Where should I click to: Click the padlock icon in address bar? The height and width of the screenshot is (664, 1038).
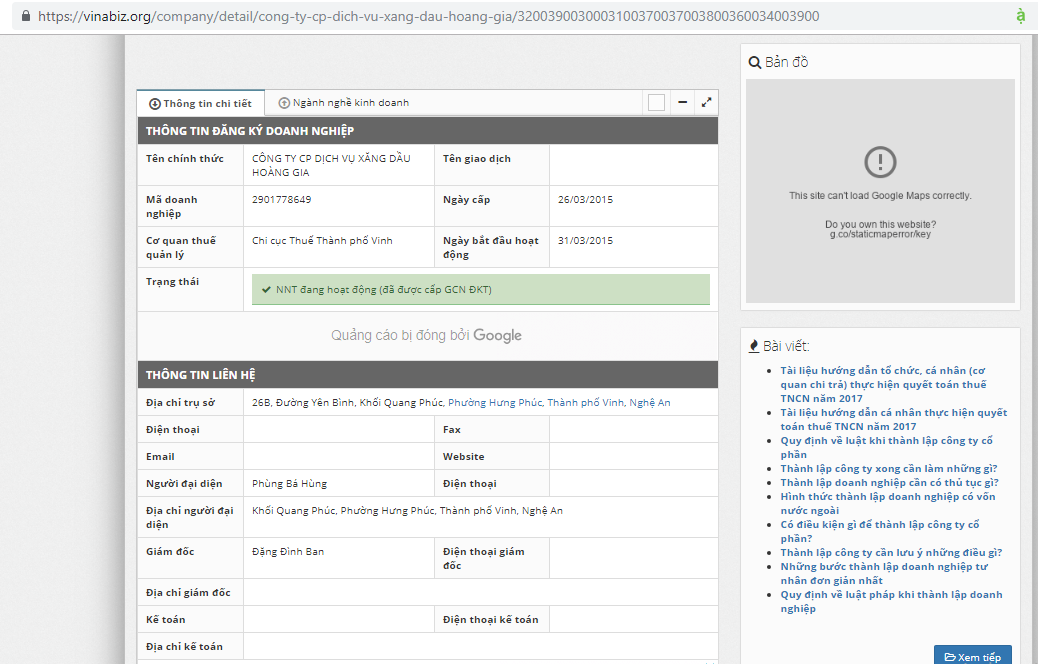(x=26, y=16)
